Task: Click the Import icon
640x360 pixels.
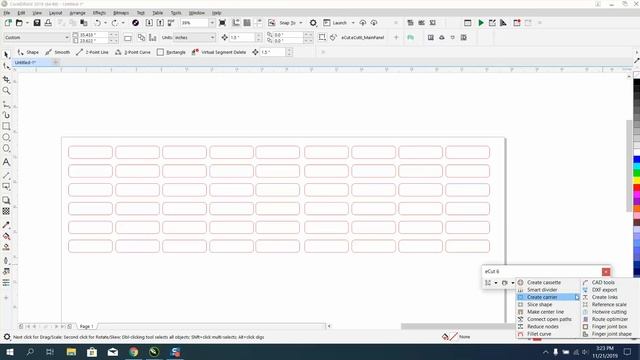Action: click(x=149, y=23)
